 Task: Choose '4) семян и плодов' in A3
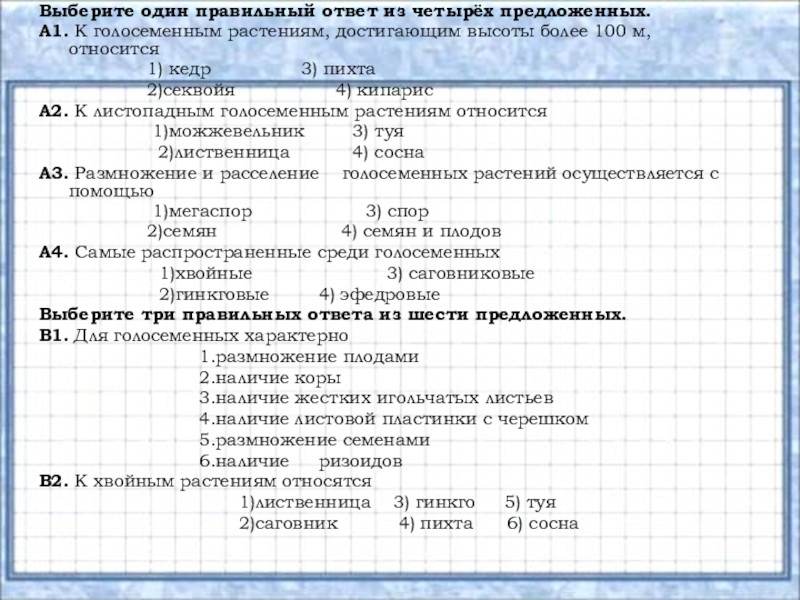click(421, 232)
